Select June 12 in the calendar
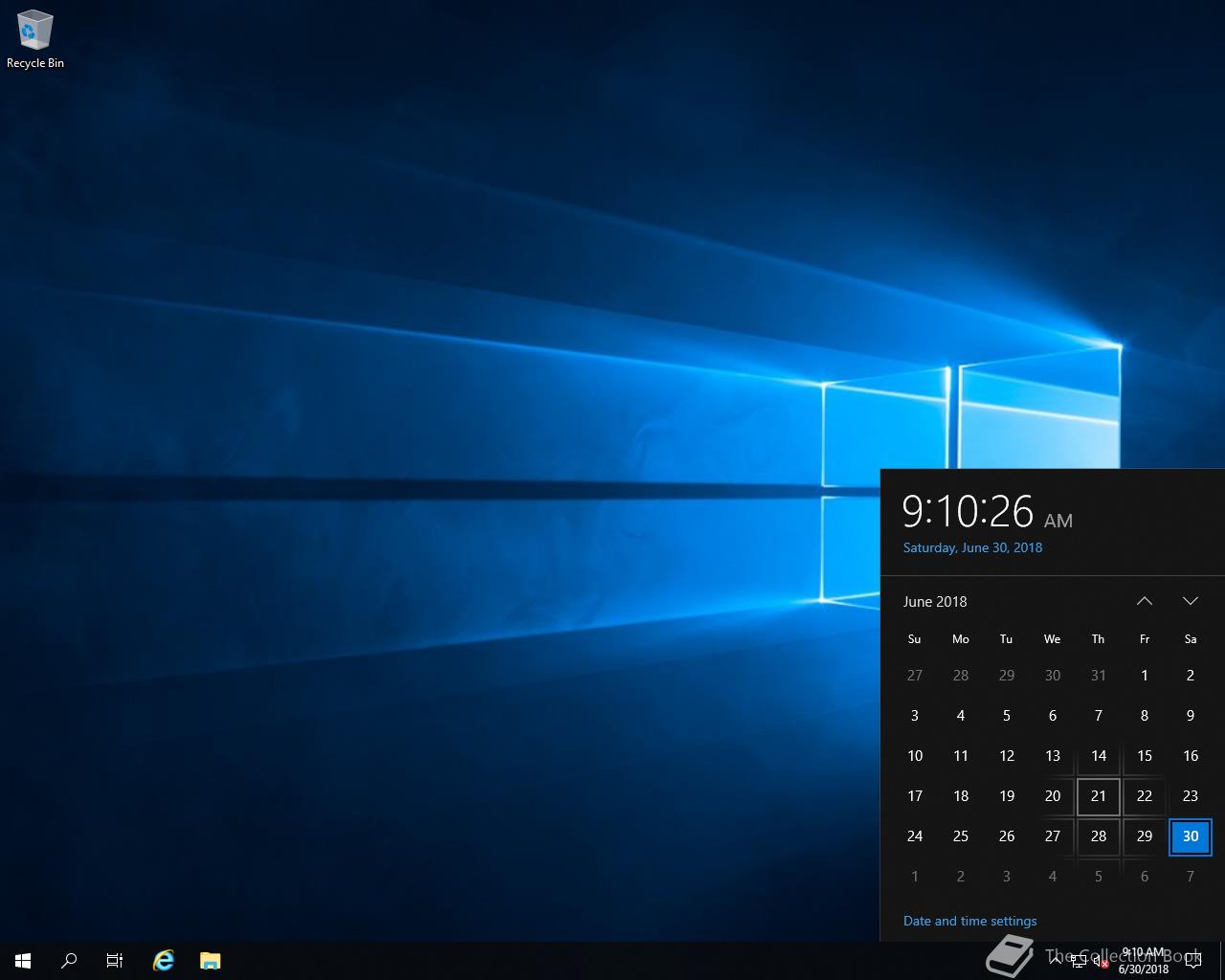This screenshot has height=980, width=1225. pos(1007,756)
